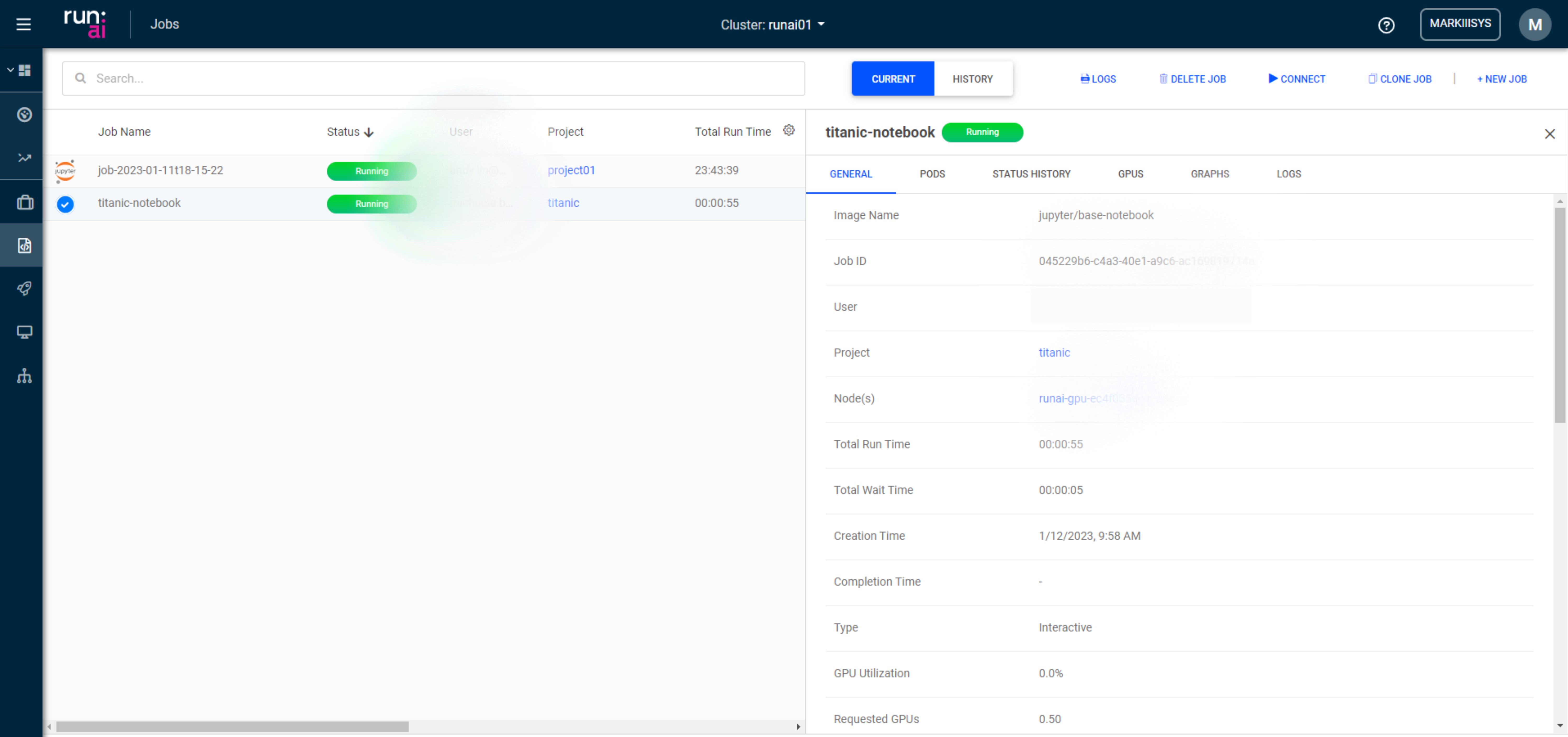Select the titanic-notebook job name in table
Viewport: 1568px width, 737px height.
(139, 203)
